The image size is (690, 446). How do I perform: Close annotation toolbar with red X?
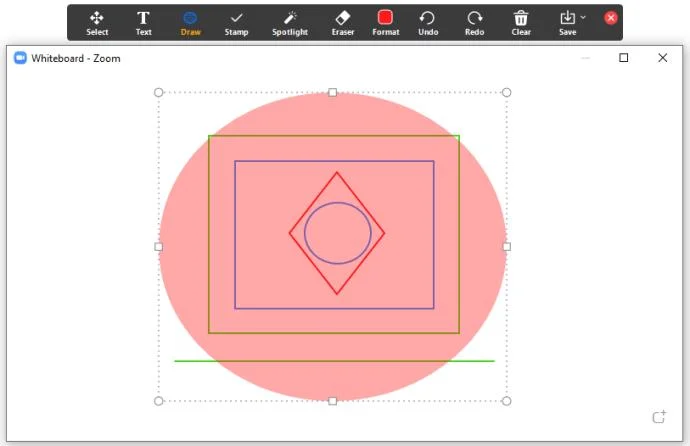click(x=610, y=18)
